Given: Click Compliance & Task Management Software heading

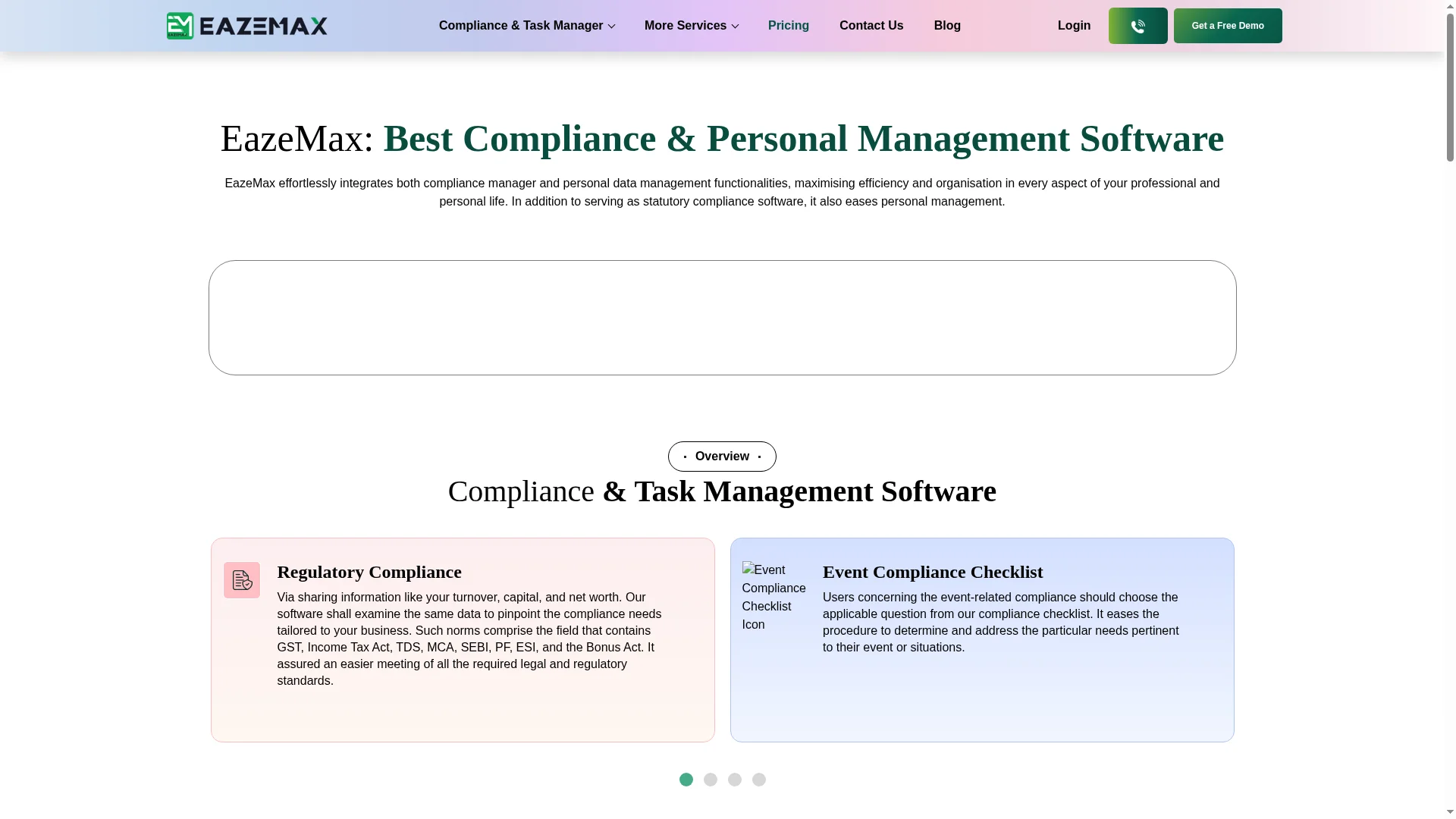Looking at the screenshot, I should click(722, 491).
